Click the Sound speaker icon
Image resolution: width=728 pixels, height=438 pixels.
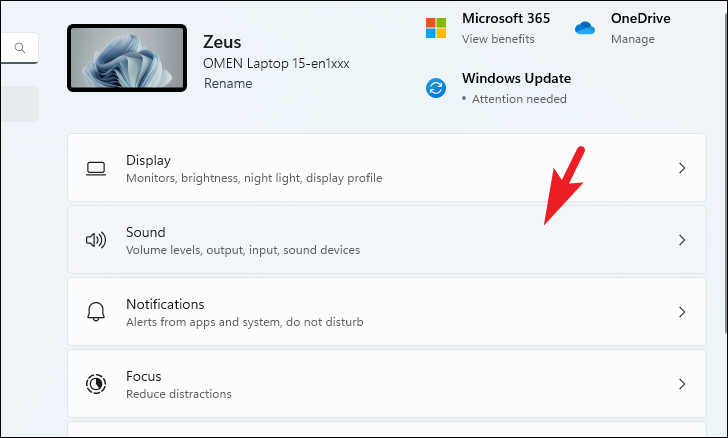point(96,240)
